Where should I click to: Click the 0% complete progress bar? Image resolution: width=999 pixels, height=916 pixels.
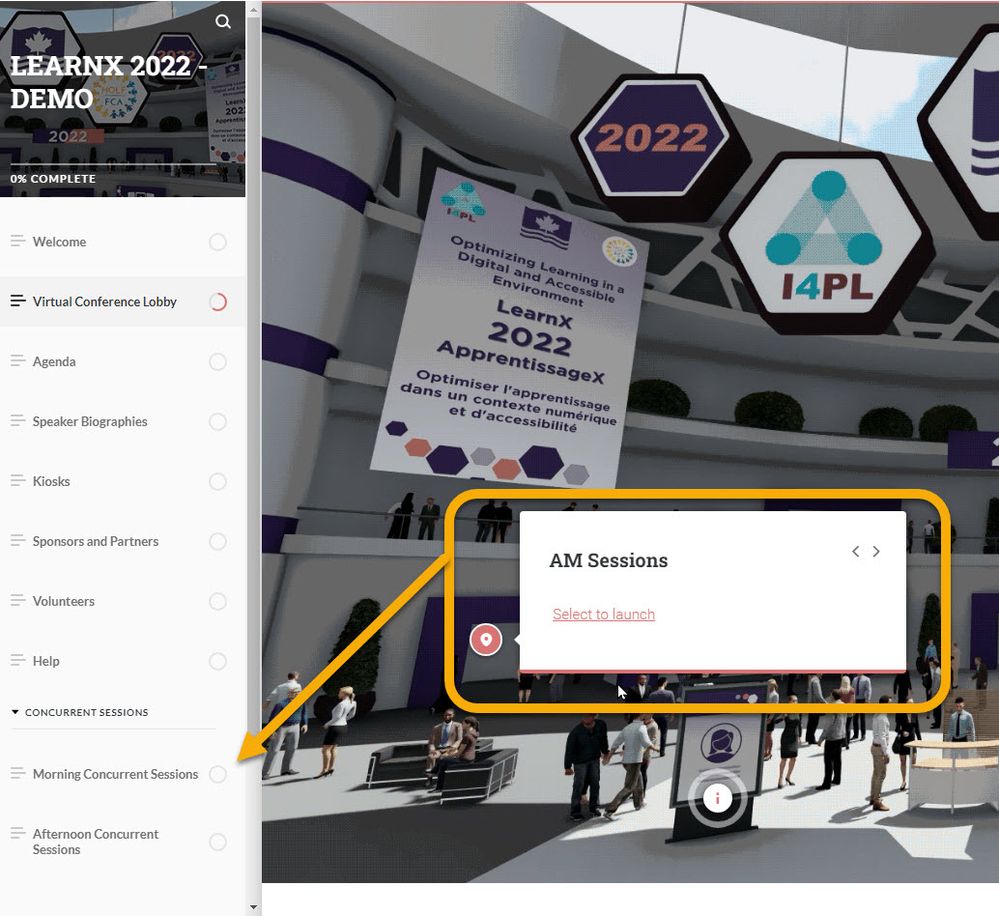(x=113, y=164)
